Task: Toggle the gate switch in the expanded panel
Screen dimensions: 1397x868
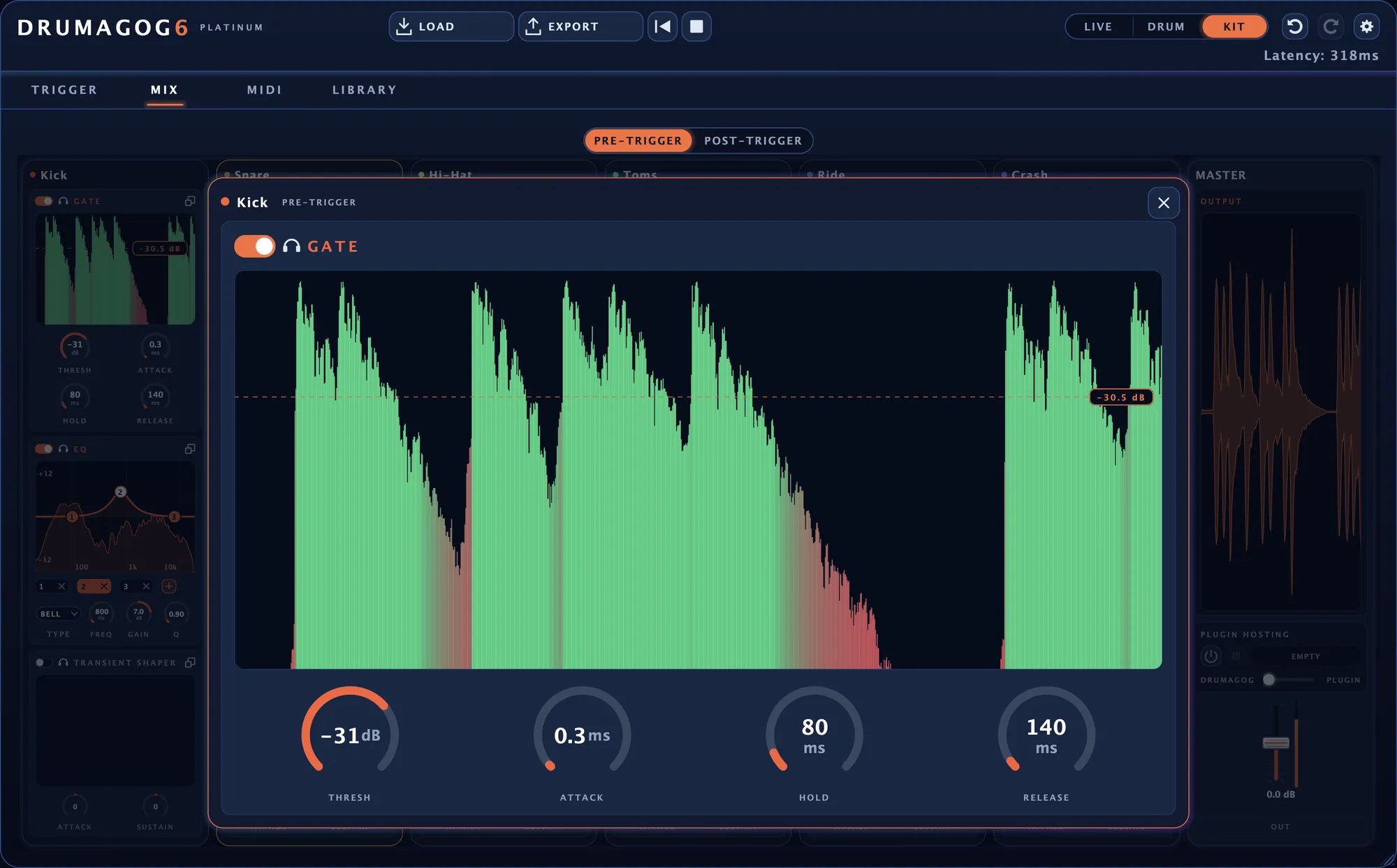Action: pos(255,247)
